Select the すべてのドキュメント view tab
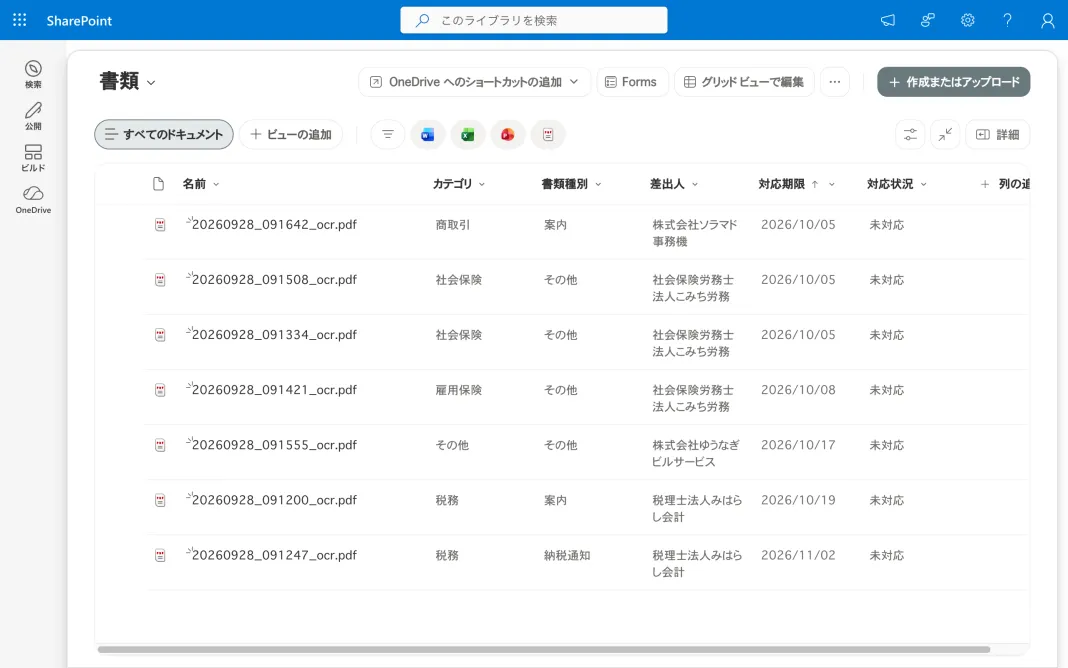1068x668 pixels. 164,134
